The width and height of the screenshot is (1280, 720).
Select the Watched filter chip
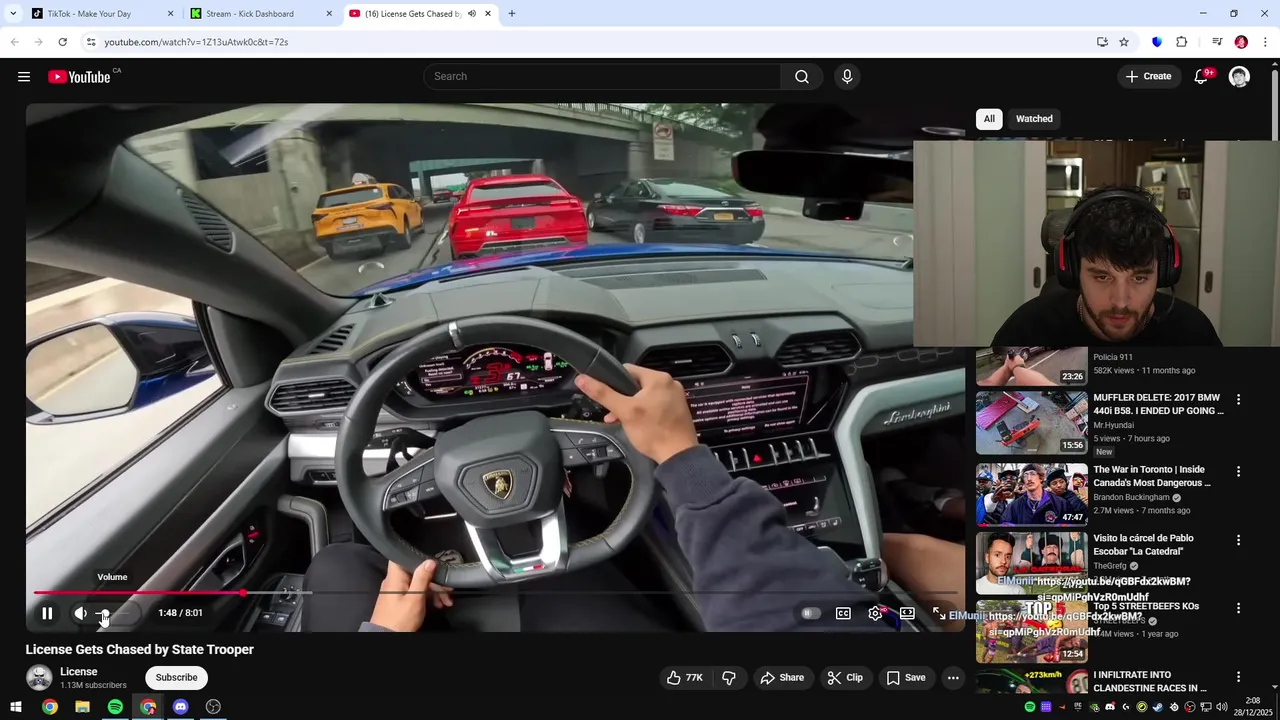click(x=1034, y=119)
